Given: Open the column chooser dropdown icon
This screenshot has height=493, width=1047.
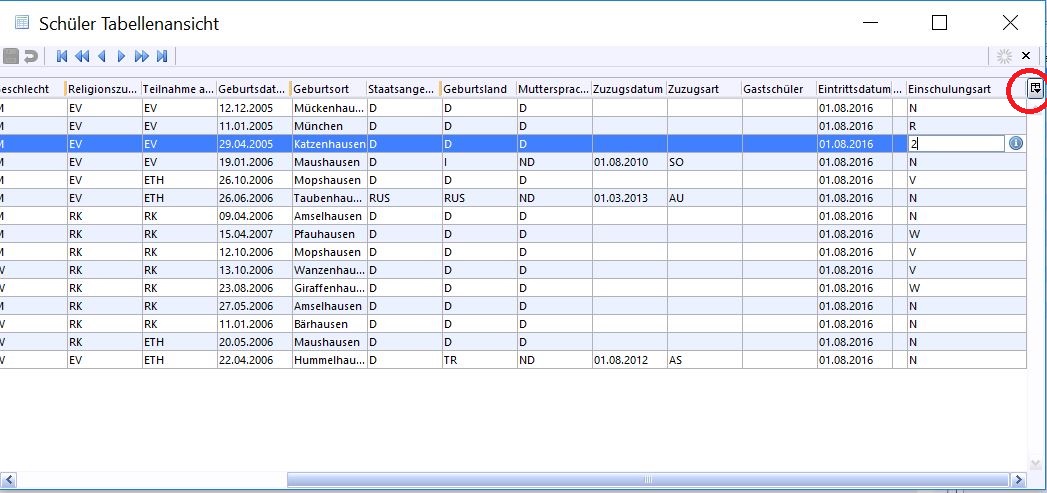Looking at the screenshot, I should [1036, 88].
